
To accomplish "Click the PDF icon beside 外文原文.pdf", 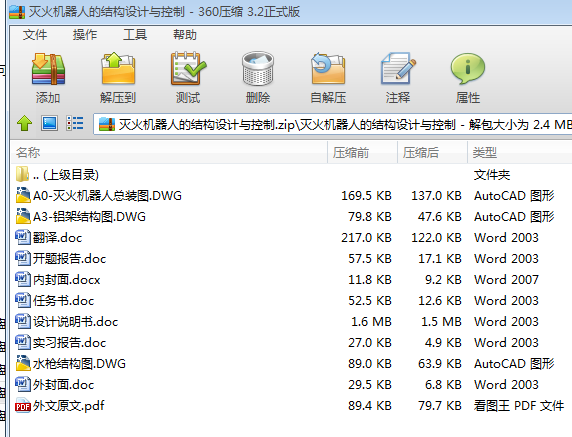I will coord(23,405).
